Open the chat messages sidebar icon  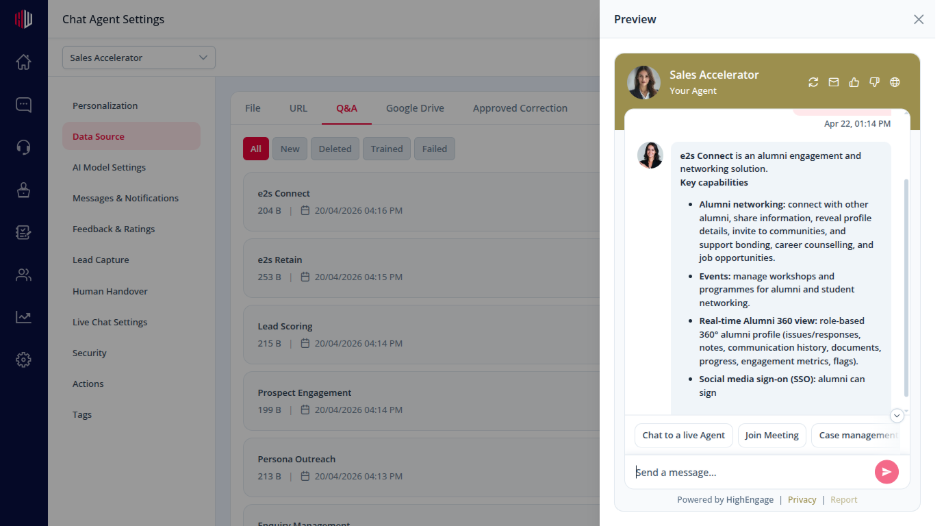(23, 105)
